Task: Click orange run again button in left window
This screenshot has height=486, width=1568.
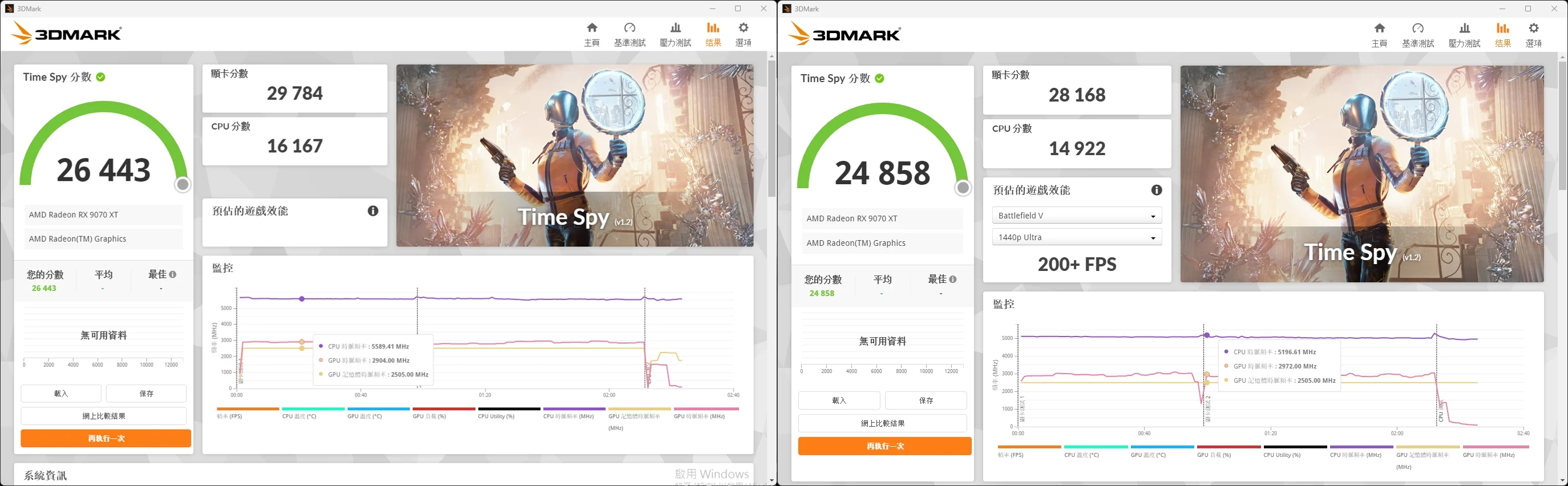Action: coord(106,439)
